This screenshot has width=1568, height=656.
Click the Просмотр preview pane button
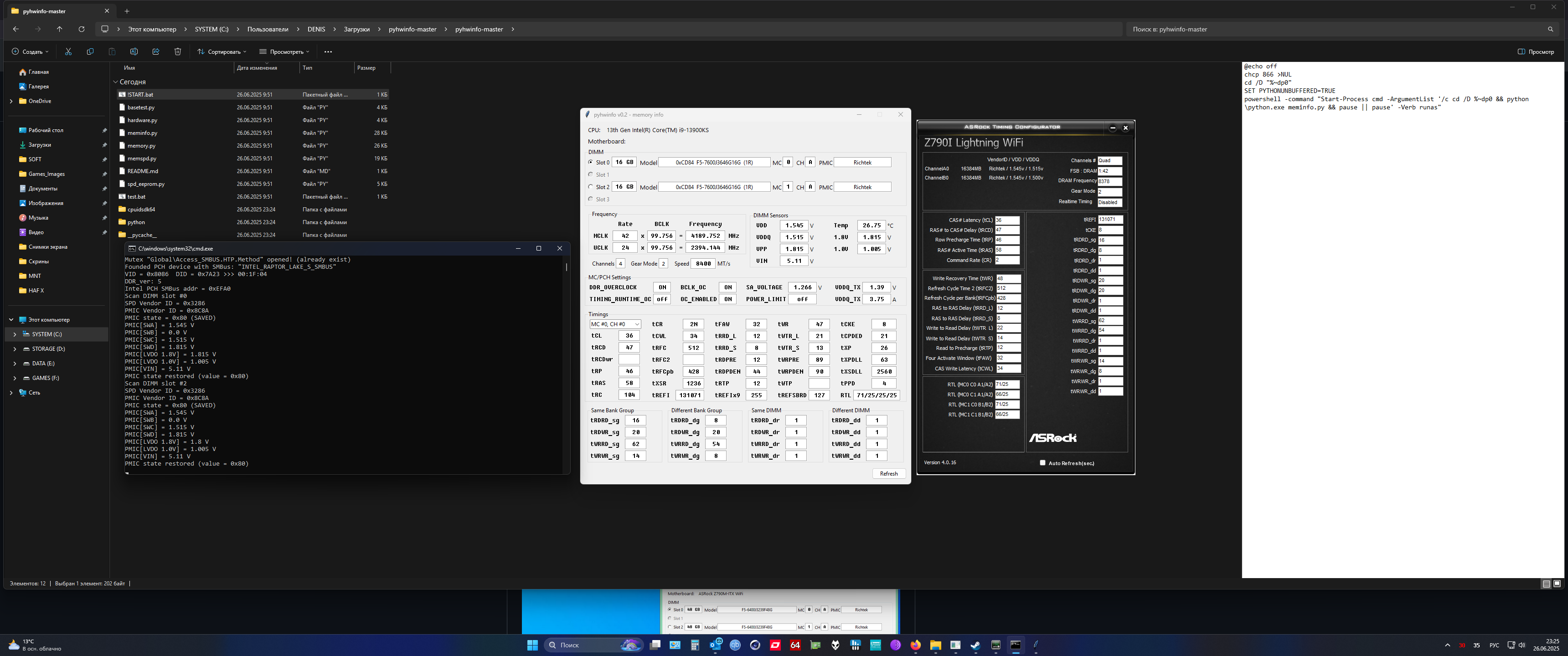click(x=1536, y=52)
